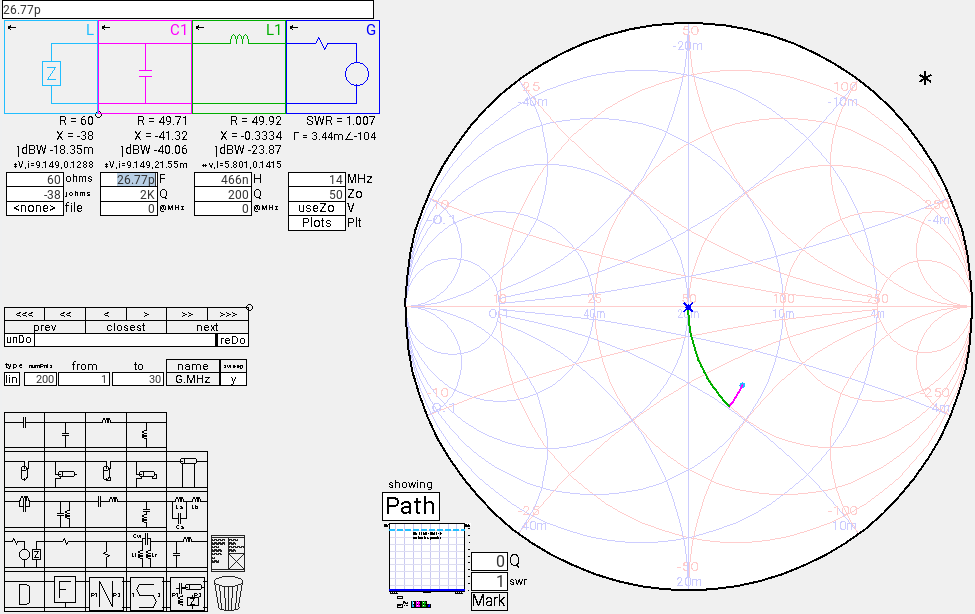The width and height of the screenshot is (975, 614).
Task: Add a series resistor from the palette
Action: pyautogui.click(x=65, y=550)
